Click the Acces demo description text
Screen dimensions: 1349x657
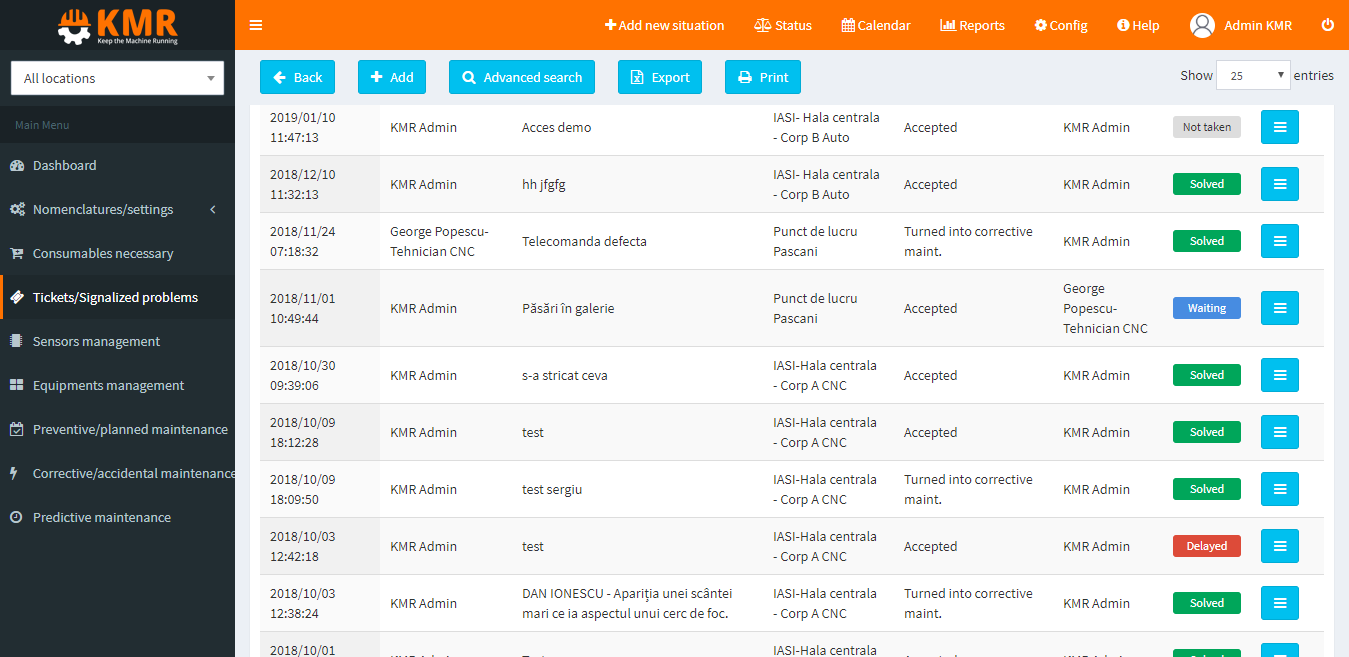pos(556,127)
